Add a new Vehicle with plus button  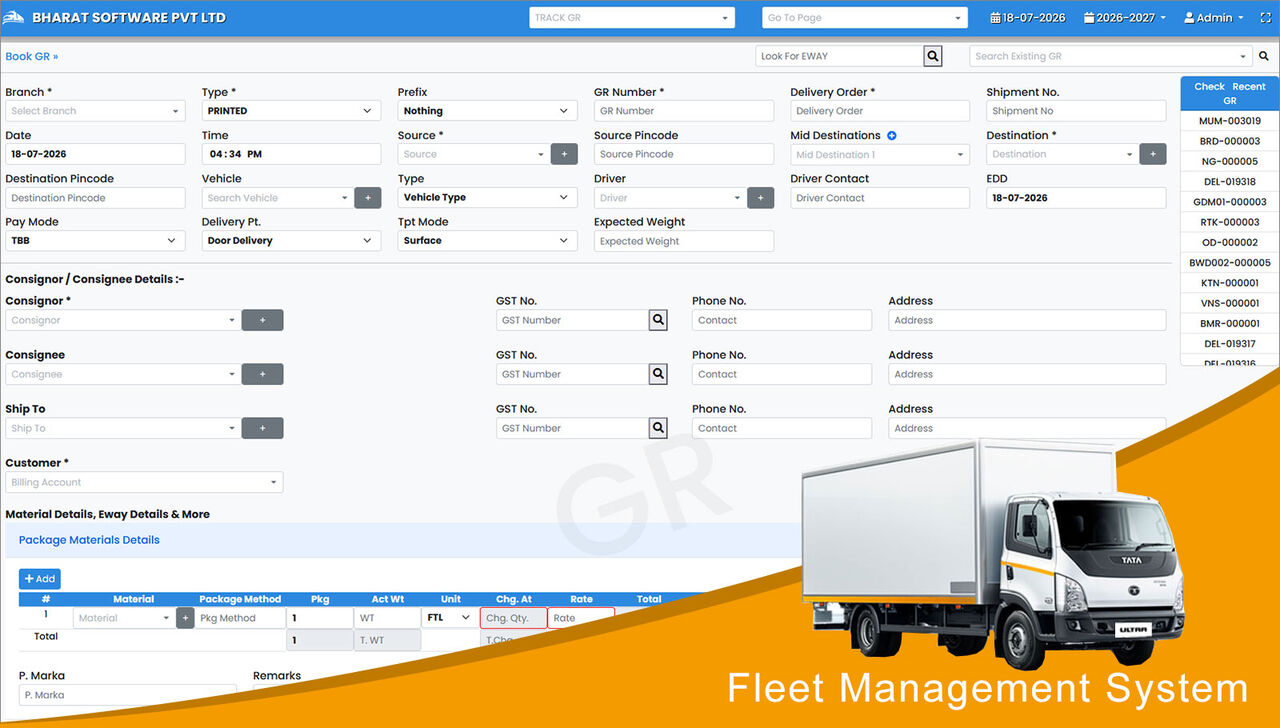pos(367,198)
